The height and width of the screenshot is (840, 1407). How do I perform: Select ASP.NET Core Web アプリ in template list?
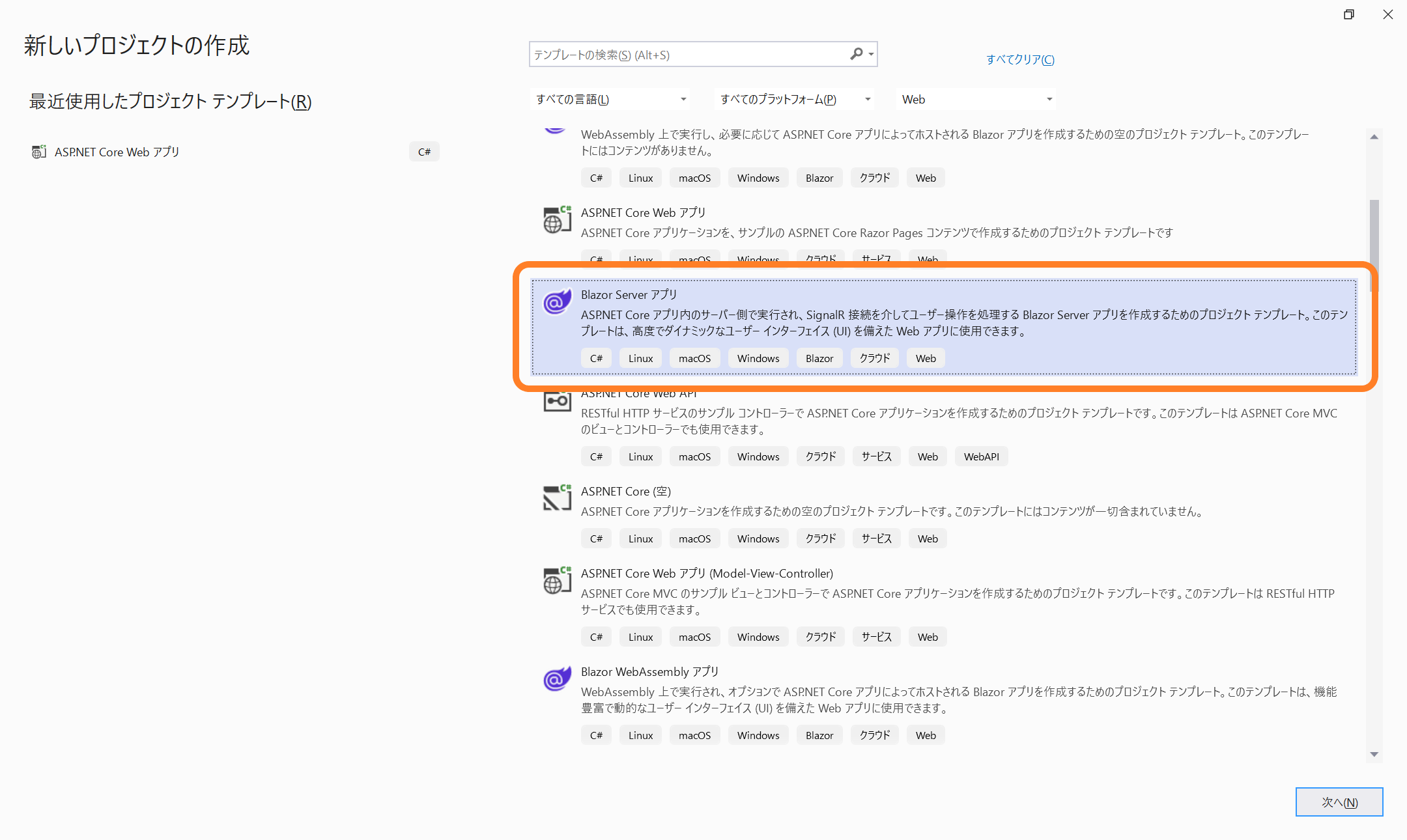click(643, 213)
